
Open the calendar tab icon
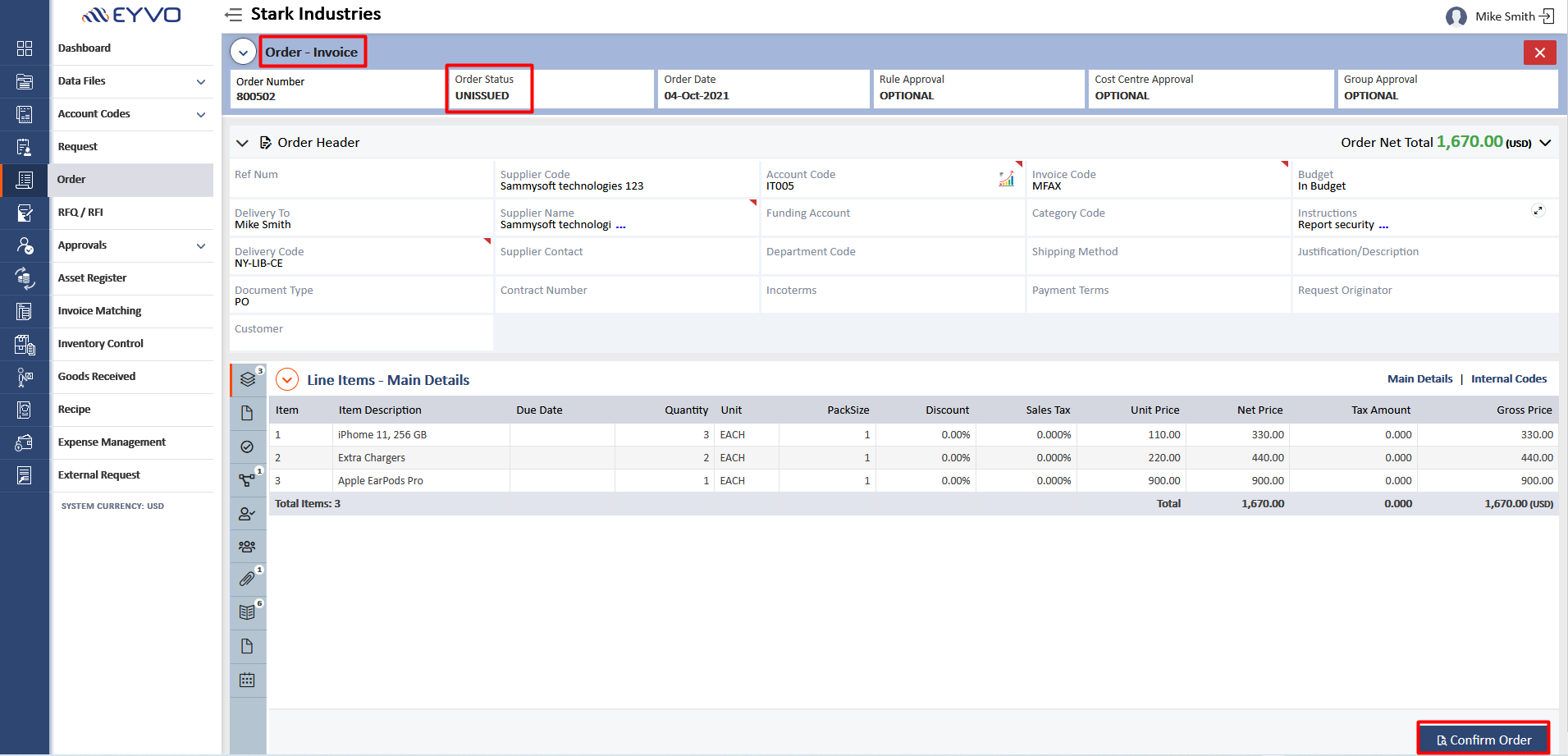point(247,680)
